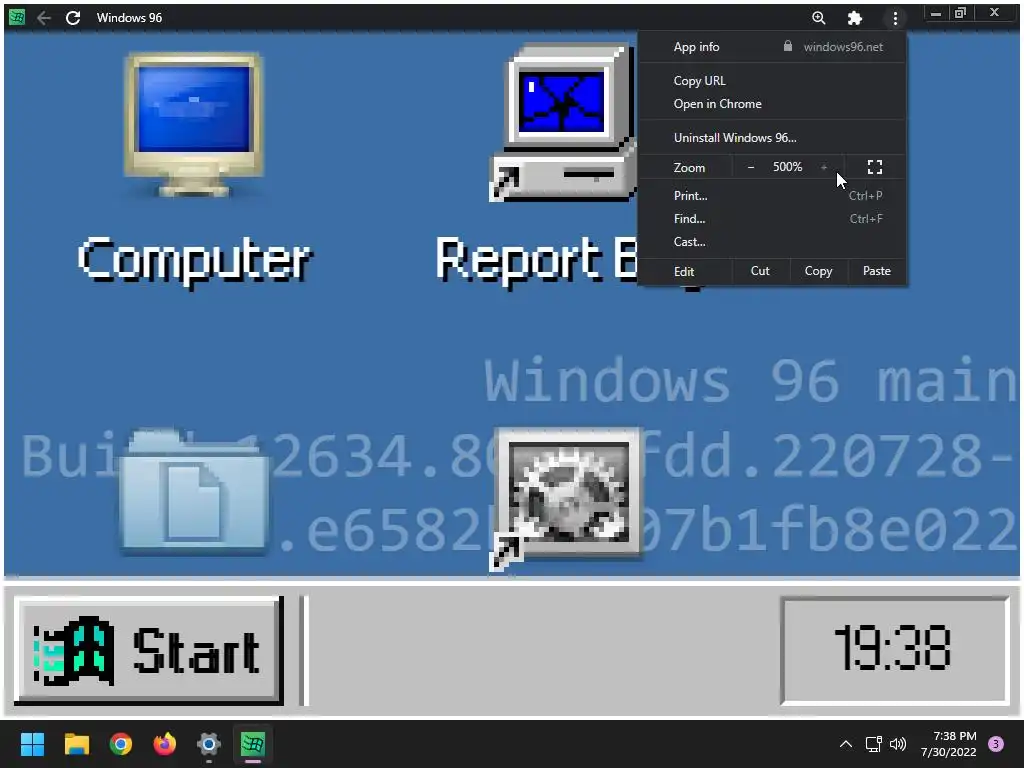Click the network tray icon

pos(873,744)
